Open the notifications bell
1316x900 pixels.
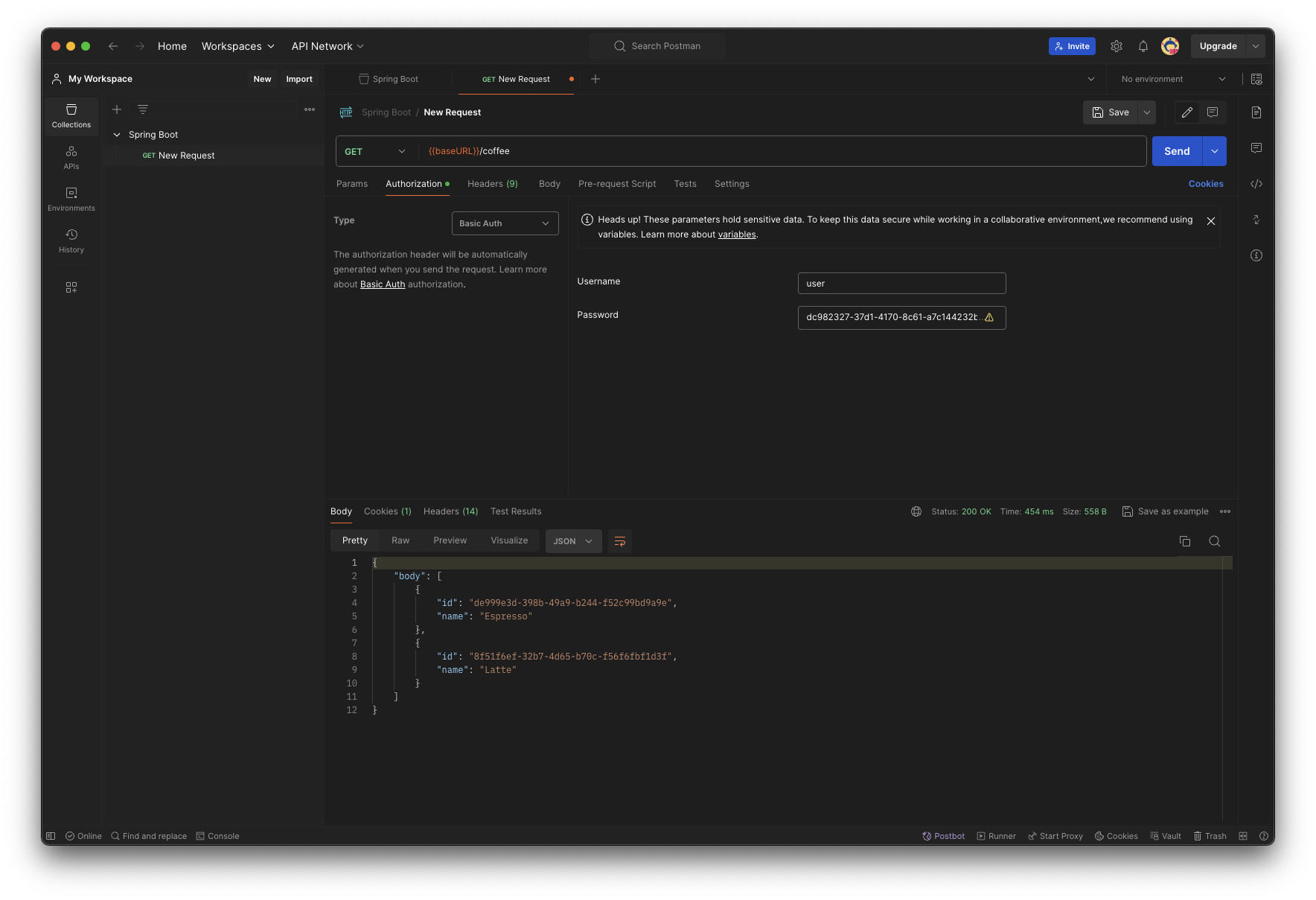(1143, 46)
